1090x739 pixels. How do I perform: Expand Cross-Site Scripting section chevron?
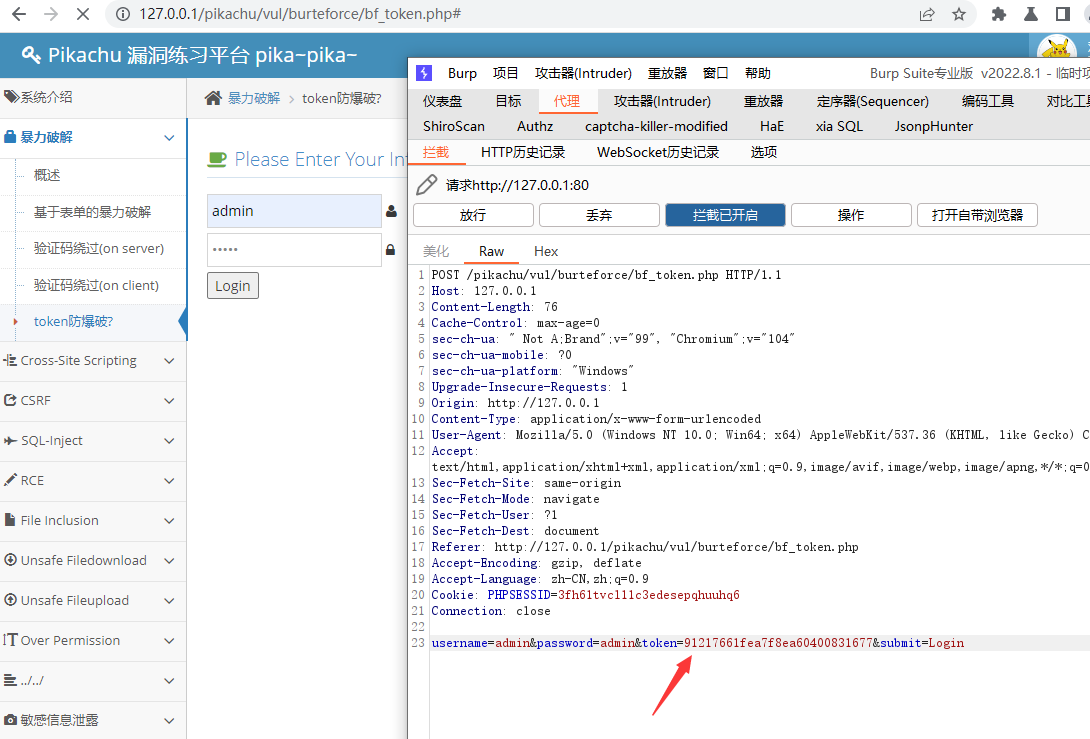pyautogui.click(x=169, y=361)
